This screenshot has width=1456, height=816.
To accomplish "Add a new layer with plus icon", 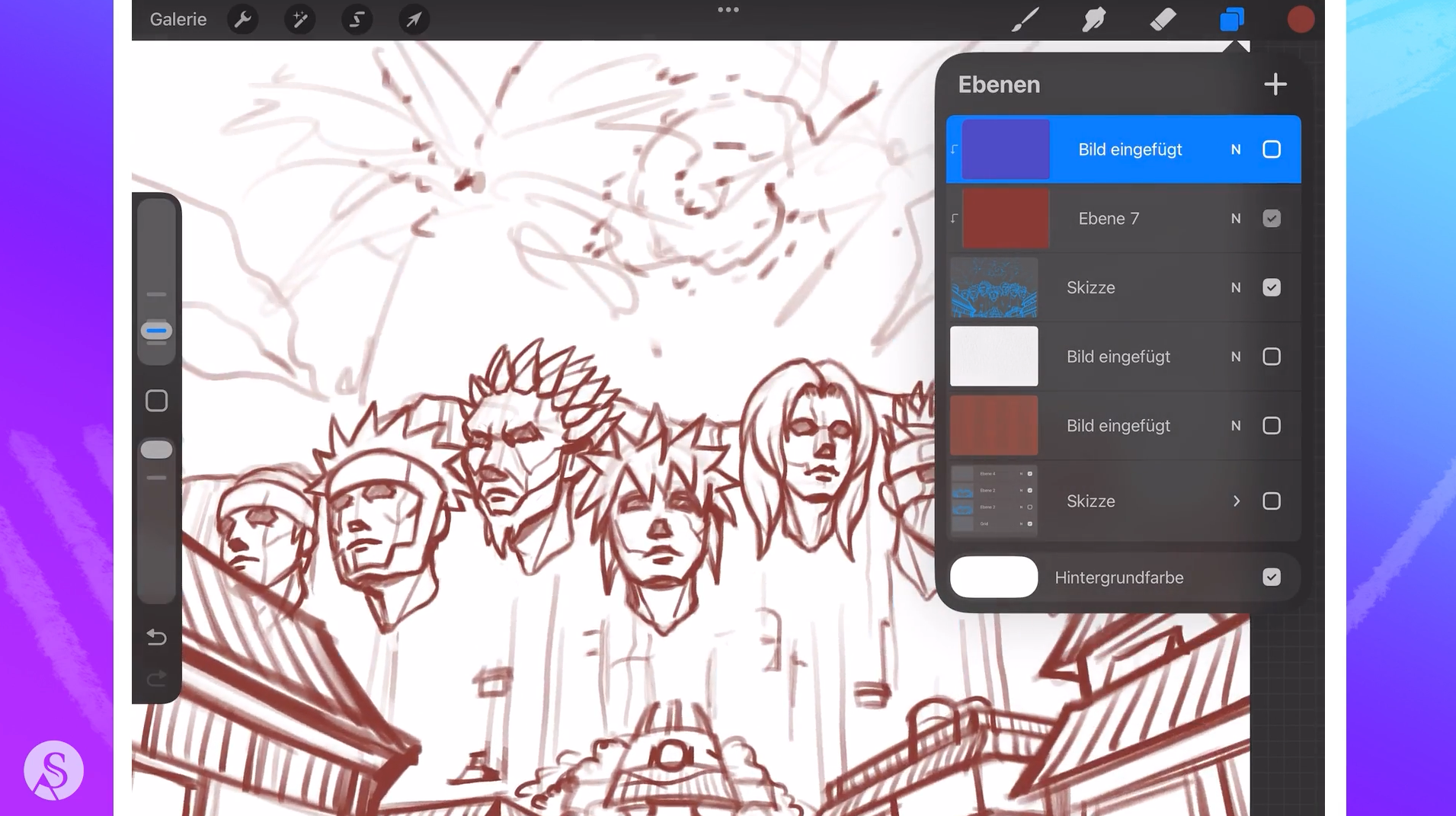I will click(1275, 85).
